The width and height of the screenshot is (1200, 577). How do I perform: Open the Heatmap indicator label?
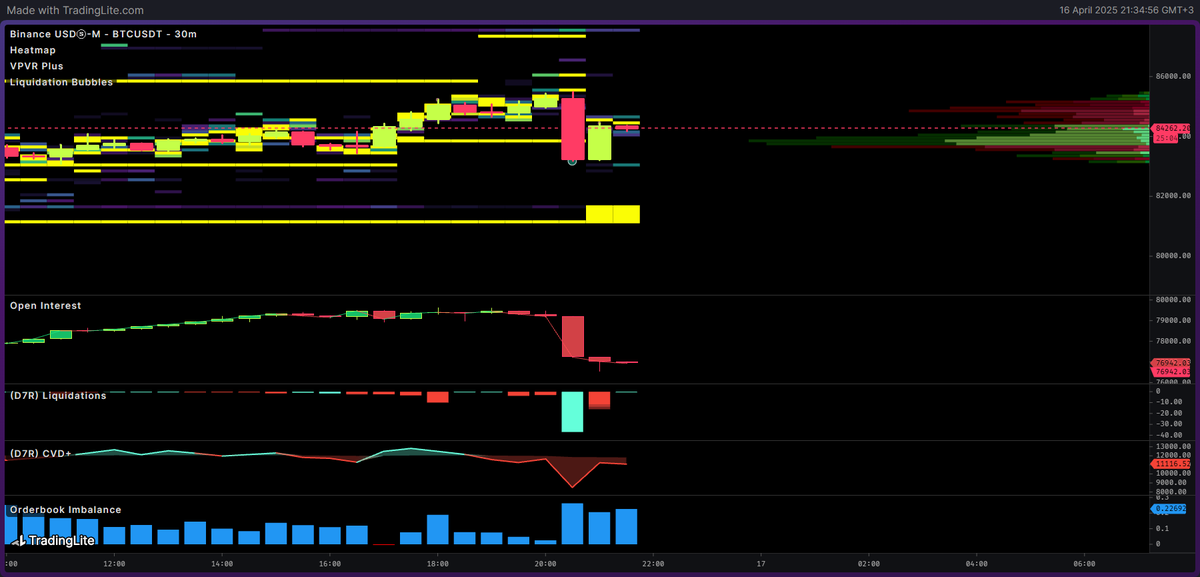pyautogui.click(x=31, y=50)
